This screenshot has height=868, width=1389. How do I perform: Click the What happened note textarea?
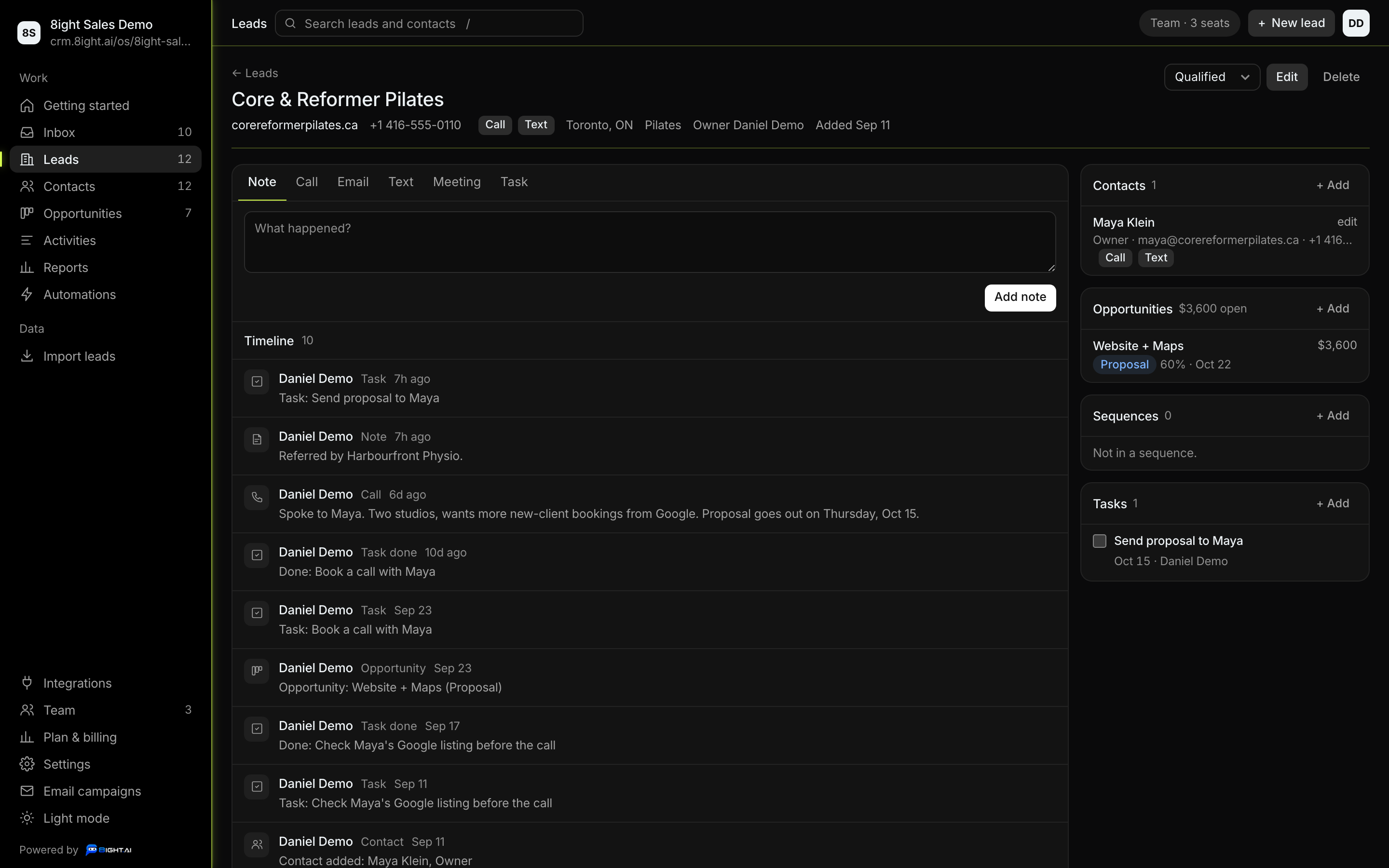650,242
